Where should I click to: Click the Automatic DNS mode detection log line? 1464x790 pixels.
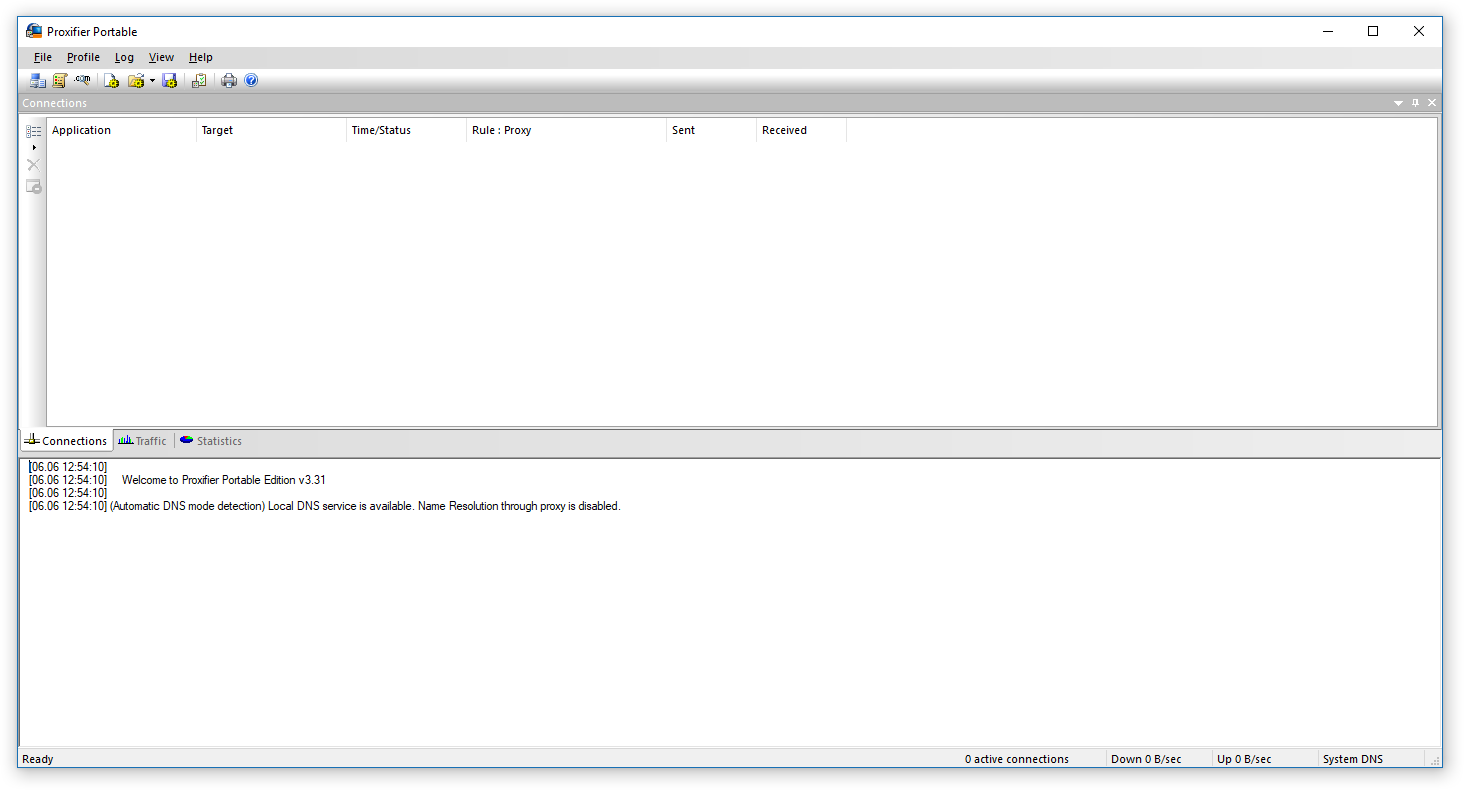tap(325, 506)
